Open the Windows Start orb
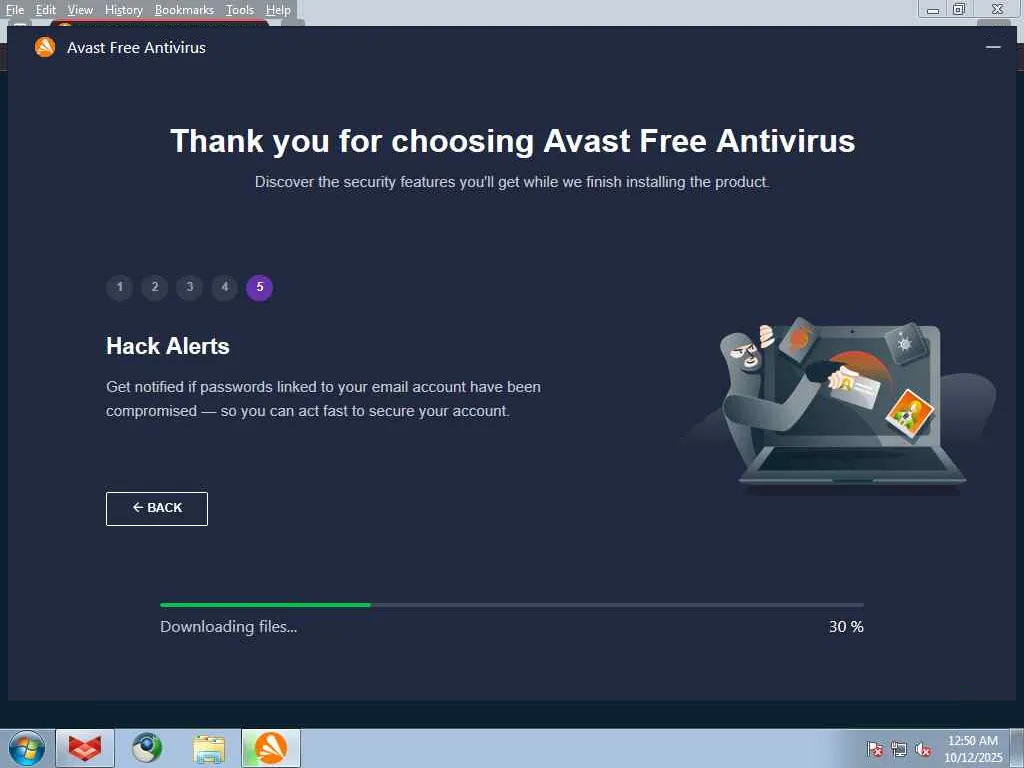The height and width of the screenshot is (768, 1024). (x=26, y=748)
